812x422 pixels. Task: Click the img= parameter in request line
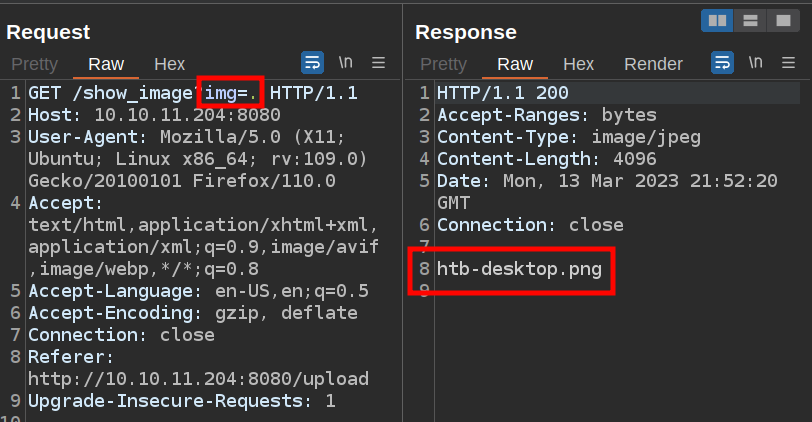coord(231,93)
